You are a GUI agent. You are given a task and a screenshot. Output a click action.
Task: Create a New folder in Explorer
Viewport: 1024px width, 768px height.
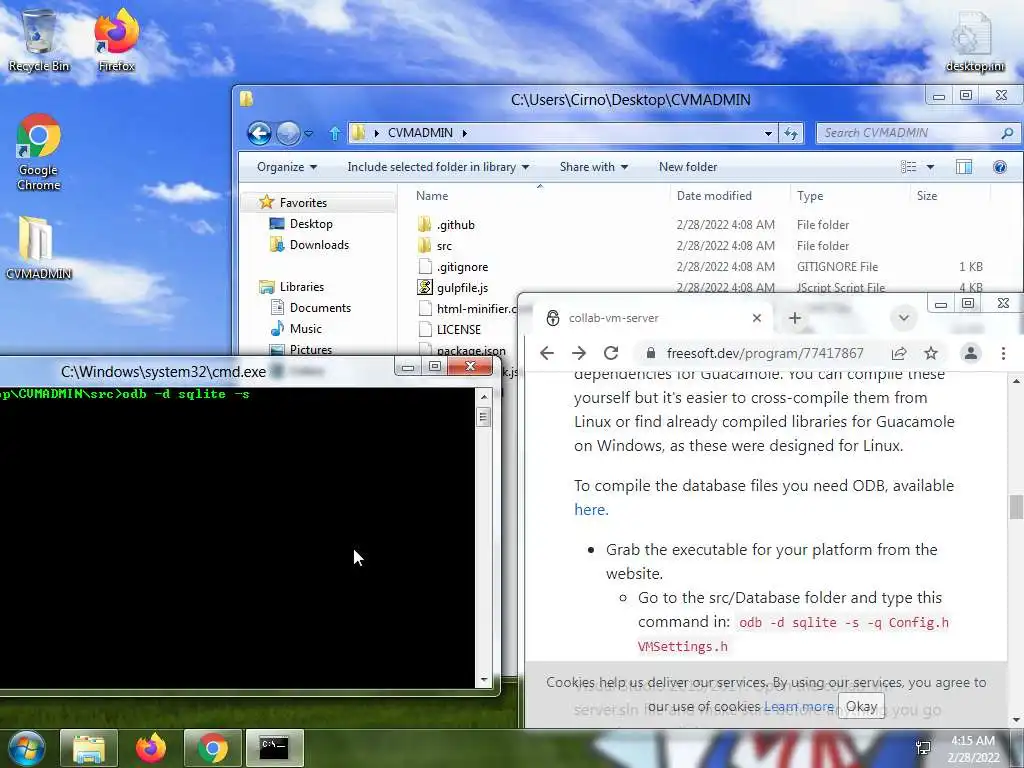pyautogui.click(x=688, y=167)
